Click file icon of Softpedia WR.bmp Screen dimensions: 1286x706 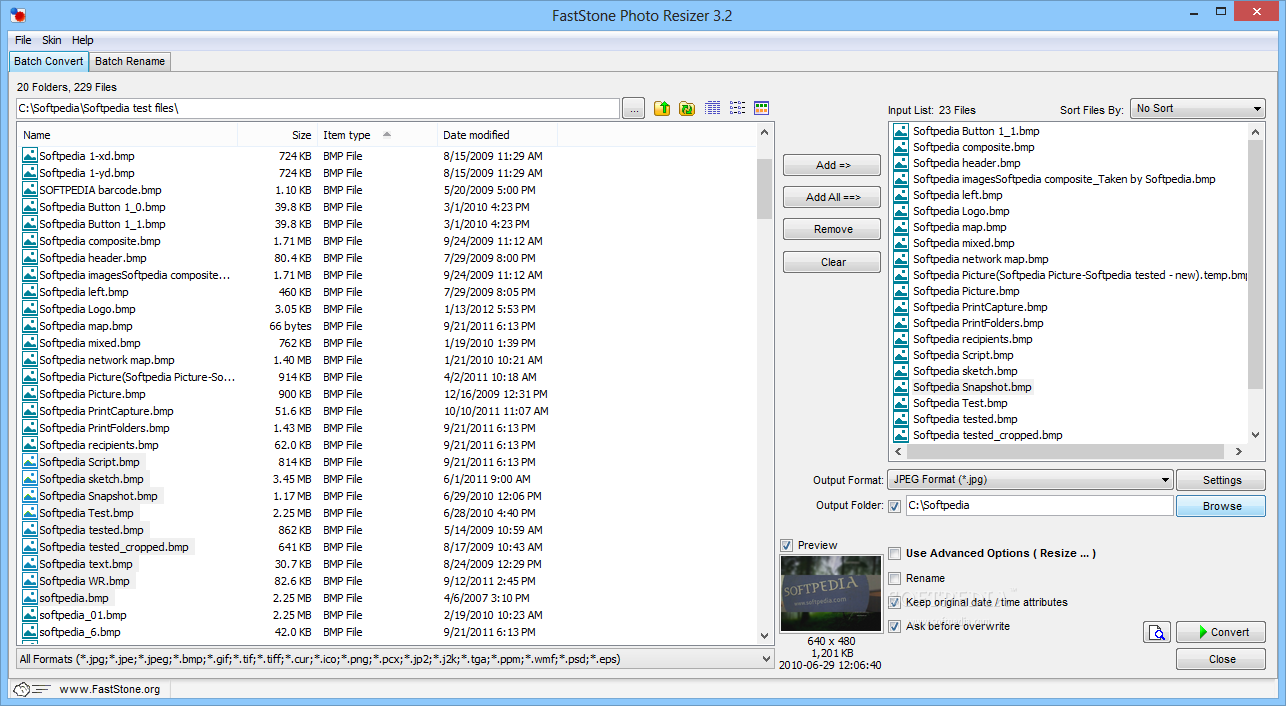tap(29, 581)
